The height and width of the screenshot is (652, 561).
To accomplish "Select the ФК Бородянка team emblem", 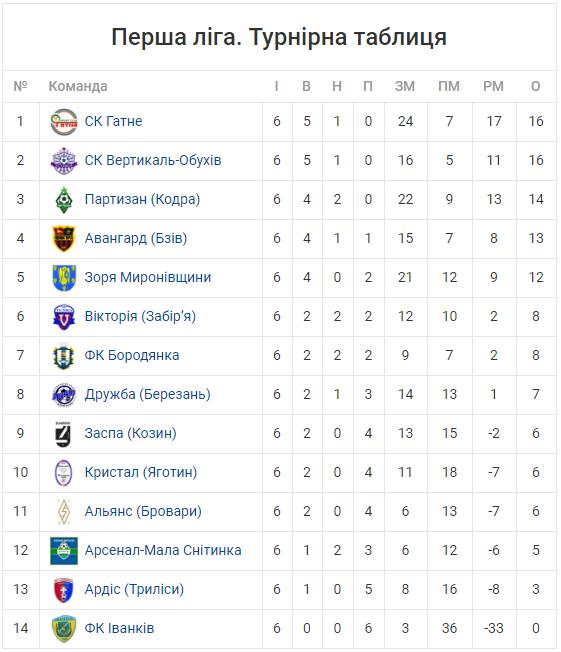I will (x=64, y=356).
